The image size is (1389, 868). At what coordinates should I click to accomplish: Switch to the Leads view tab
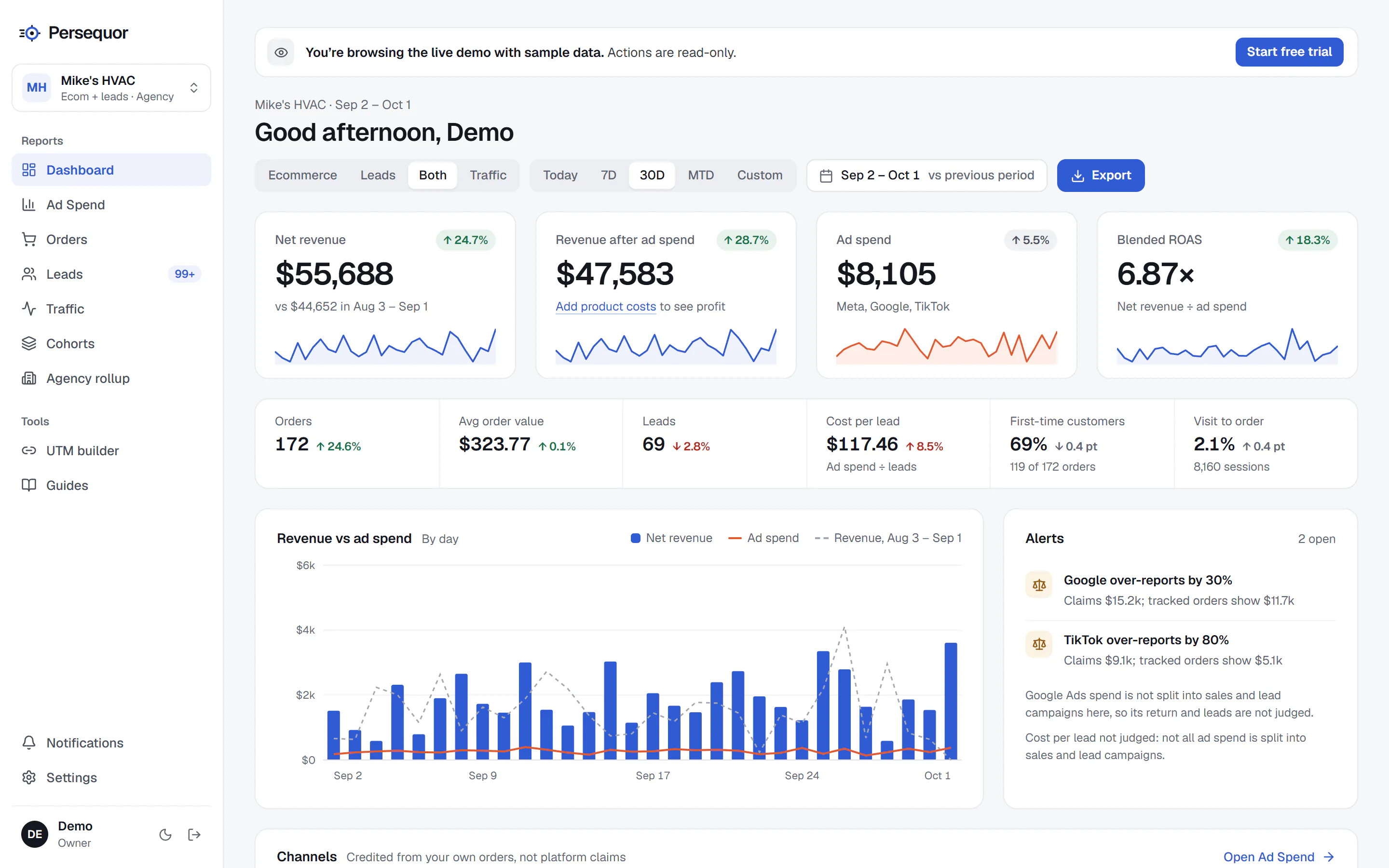[x=378, y=175]
